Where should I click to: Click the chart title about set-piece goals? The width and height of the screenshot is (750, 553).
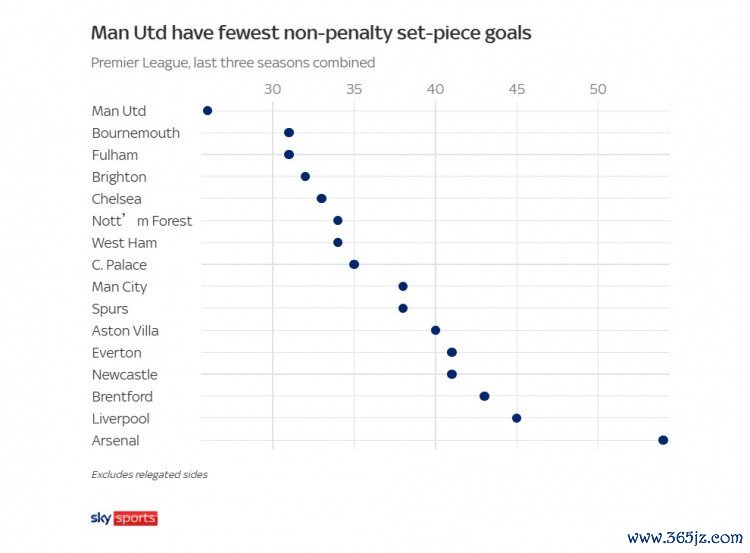pyautogui.click(x=311, y=33)
